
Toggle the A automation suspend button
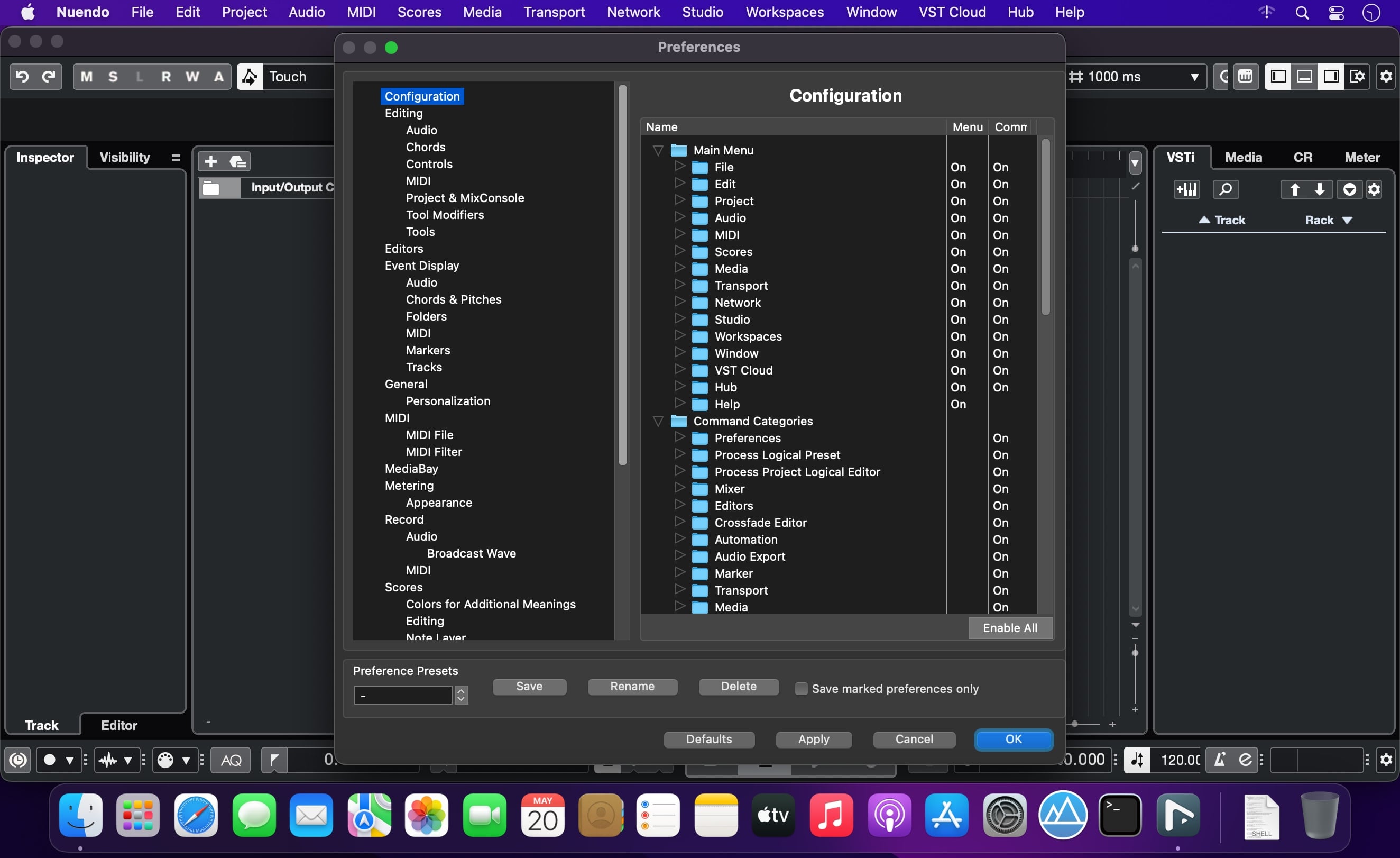click(x=219, y=77)
